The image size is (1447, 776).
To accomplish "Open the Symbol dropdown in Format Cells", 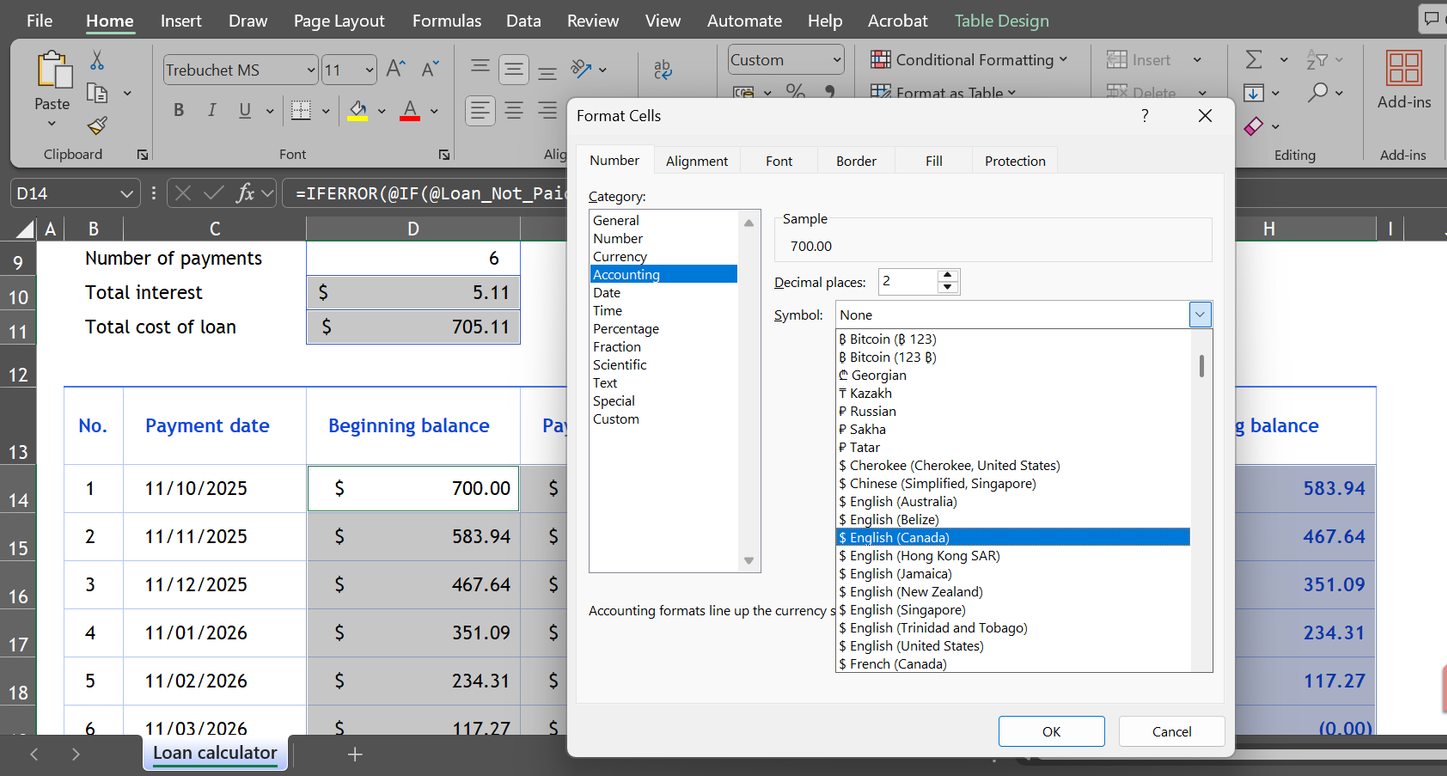I will click(x=1199, y=314).
